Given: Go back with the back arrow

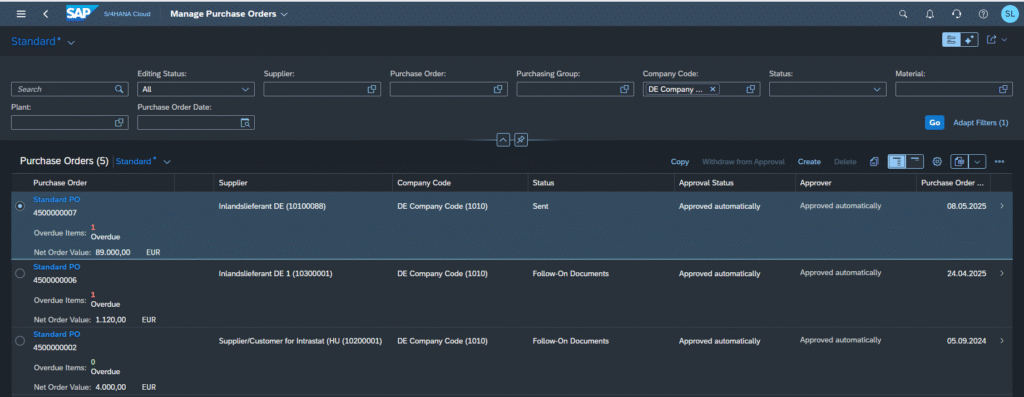Looking at the screenshot, I should click(x=45, y=14).
